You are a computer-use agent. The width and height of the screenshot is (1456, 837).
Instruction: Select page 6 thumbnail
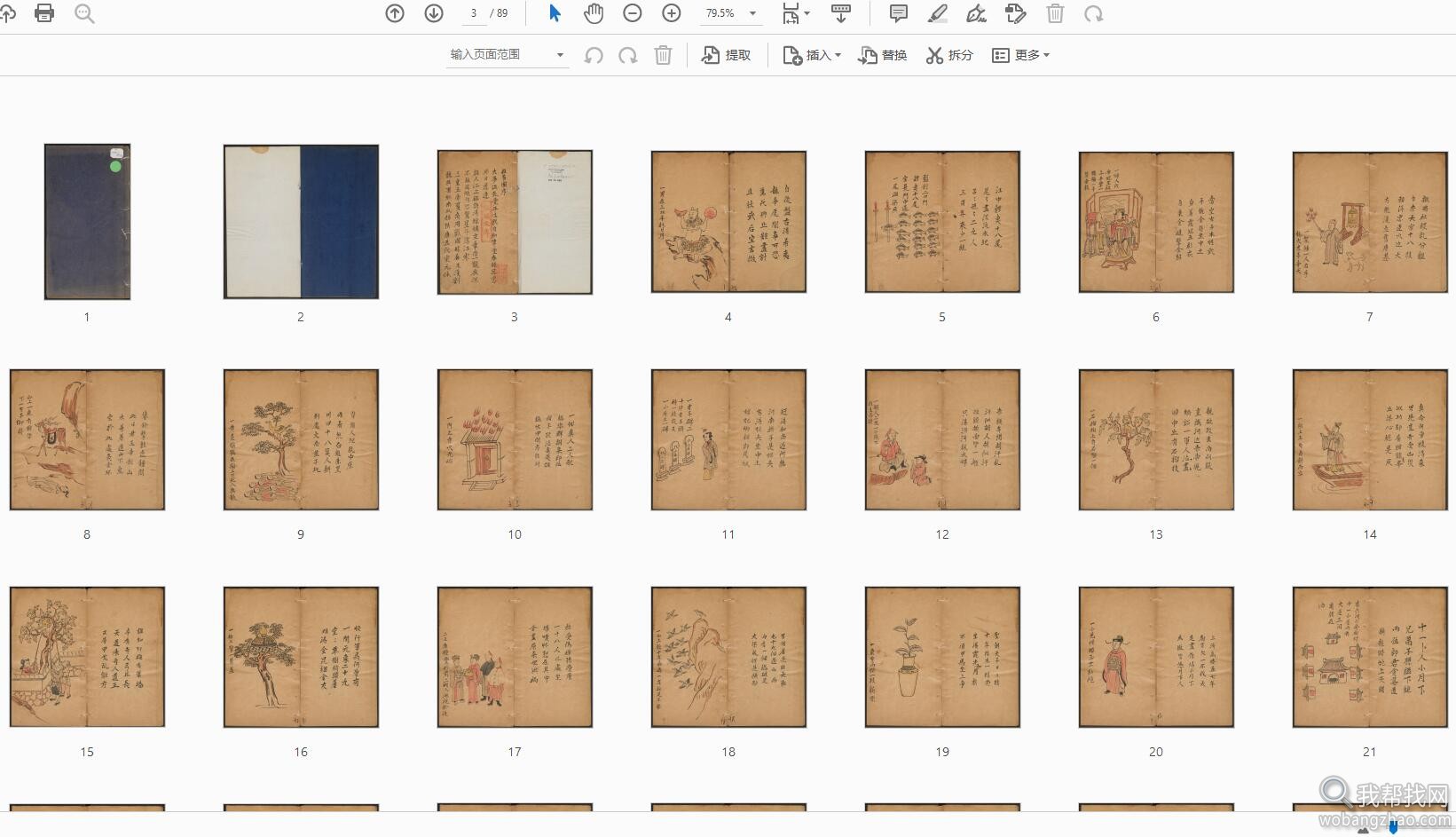1156,222
